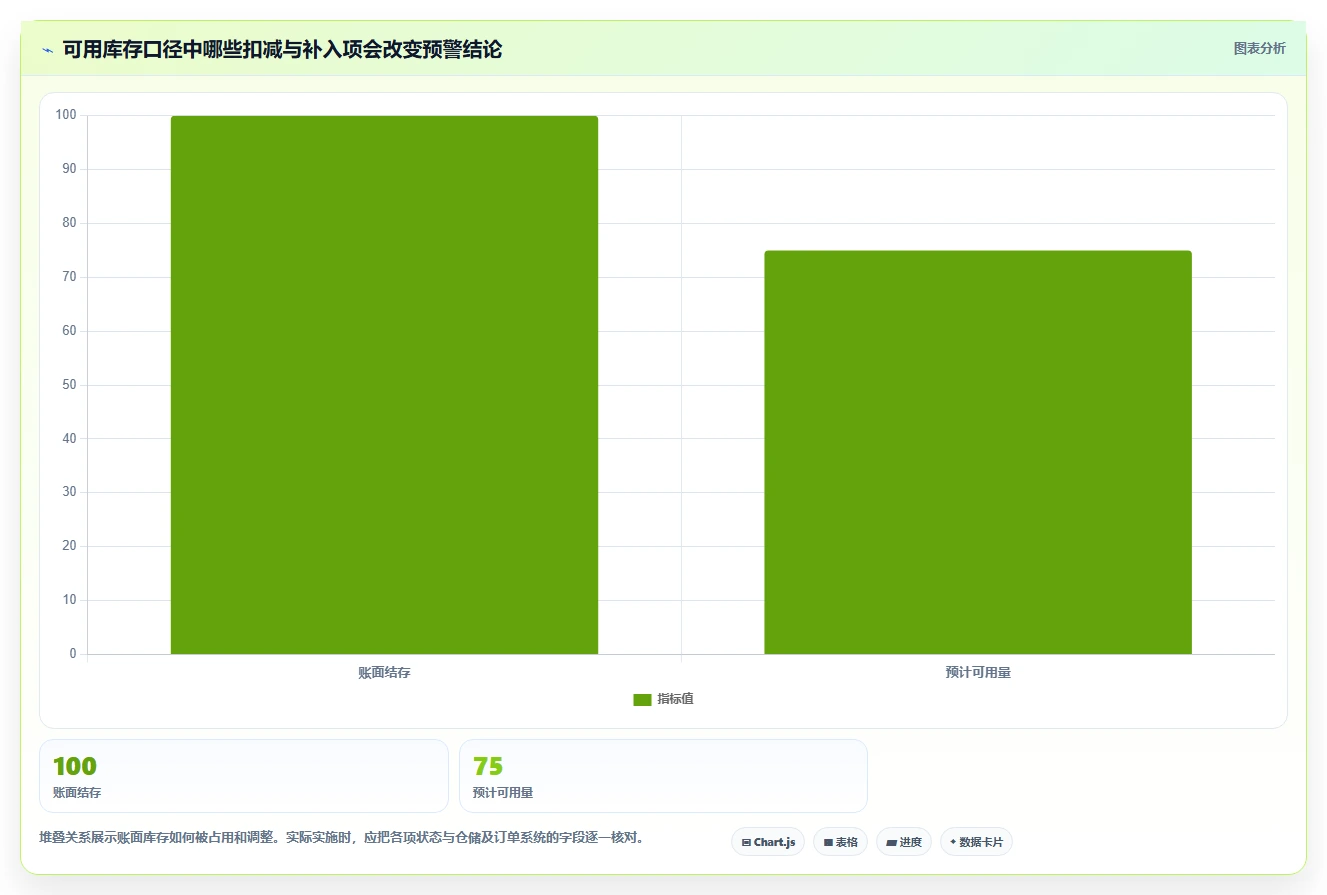
Task: Select the 预计可用量 x-axis label
Action: tap(978, 673)
